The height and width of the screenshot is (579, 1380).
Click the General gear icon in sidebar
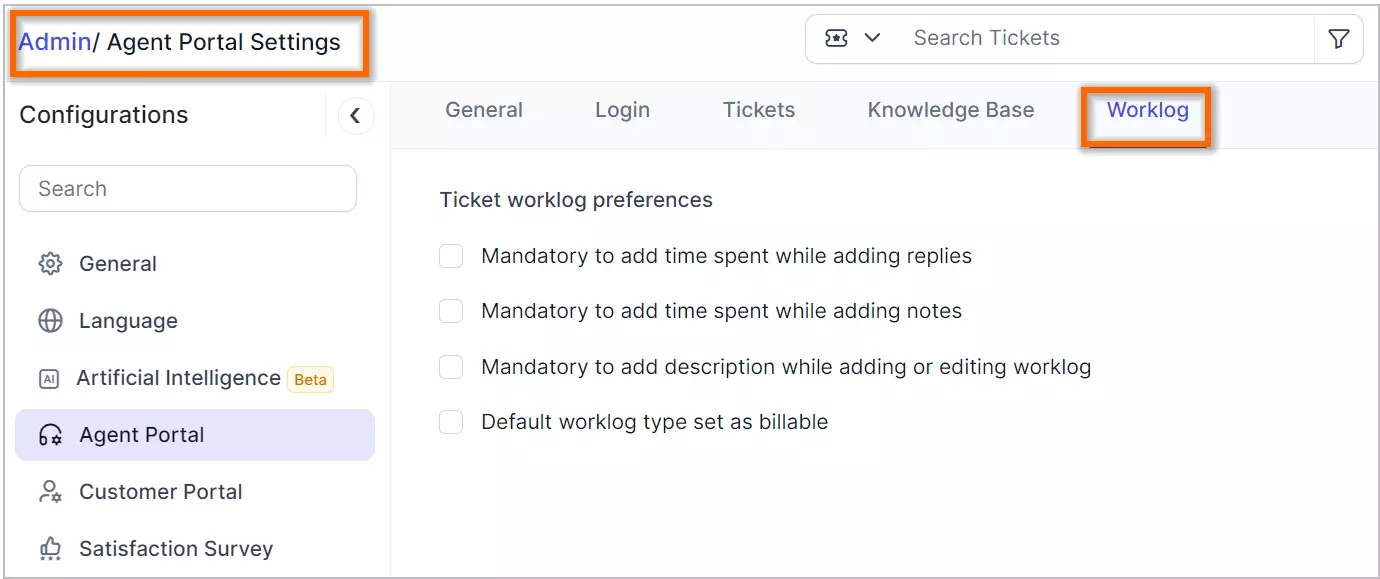click(50, 264)
